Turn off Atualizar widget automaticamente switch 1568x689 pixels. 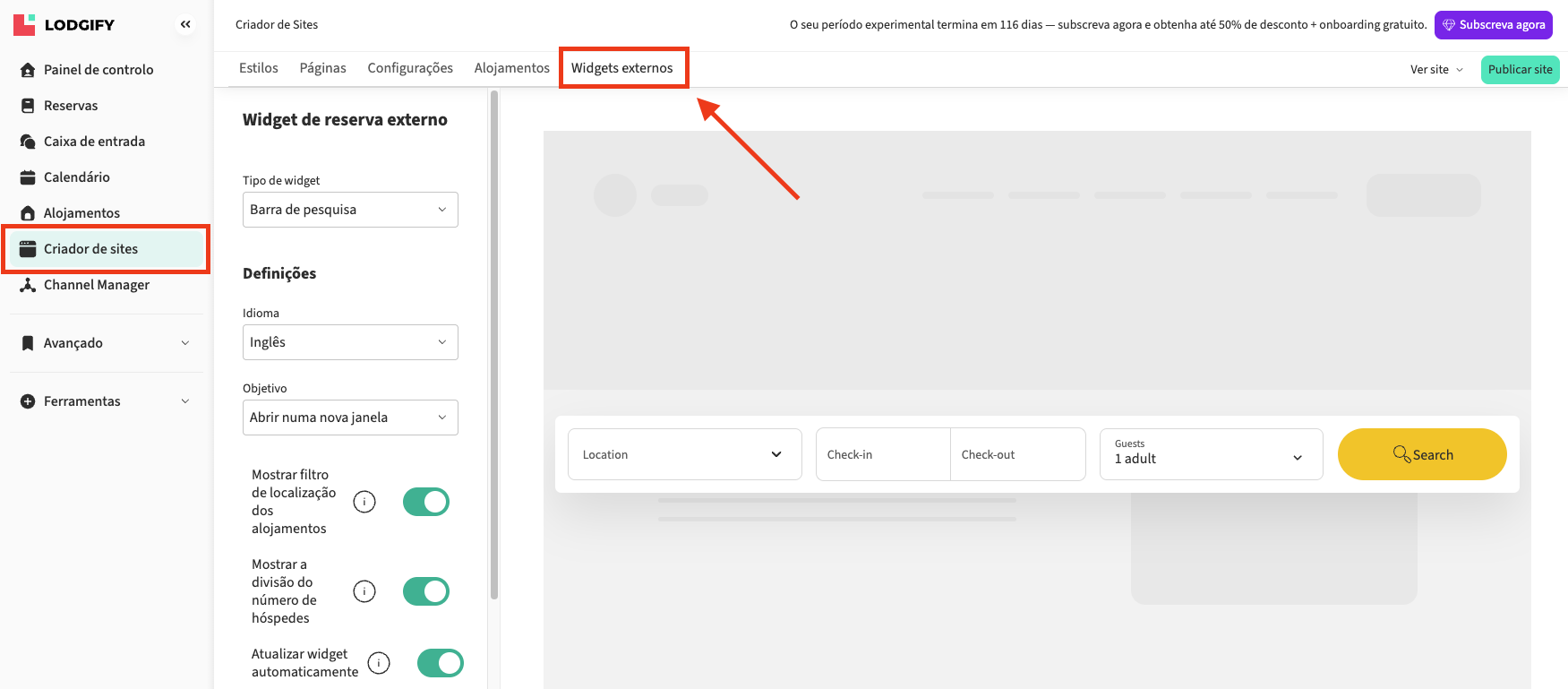(441, 663)
